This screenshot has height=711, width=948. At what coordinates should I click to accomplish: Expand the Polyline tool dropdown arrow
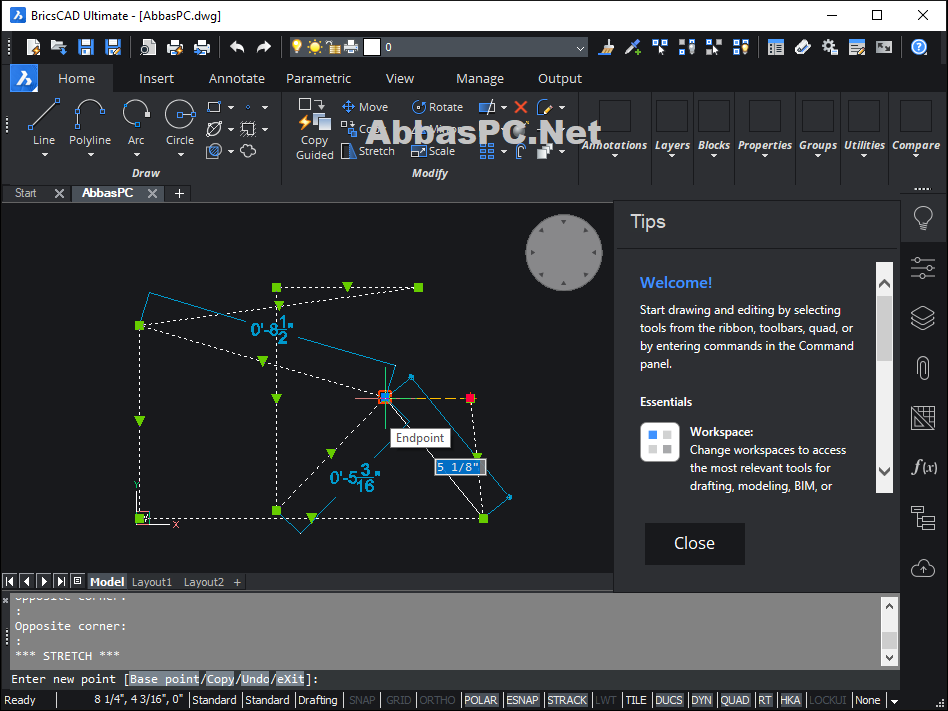90,155
